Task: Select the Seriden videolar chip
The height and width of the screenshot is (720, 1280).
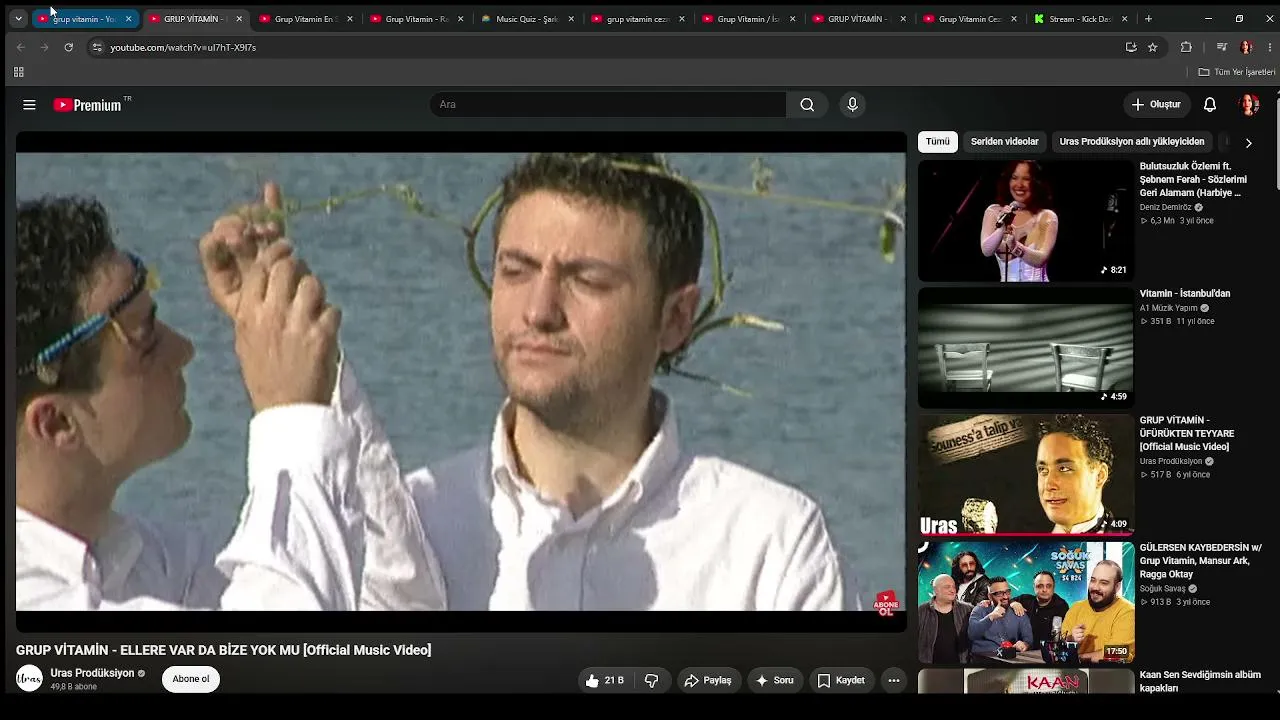Action: pos(1005,142)
